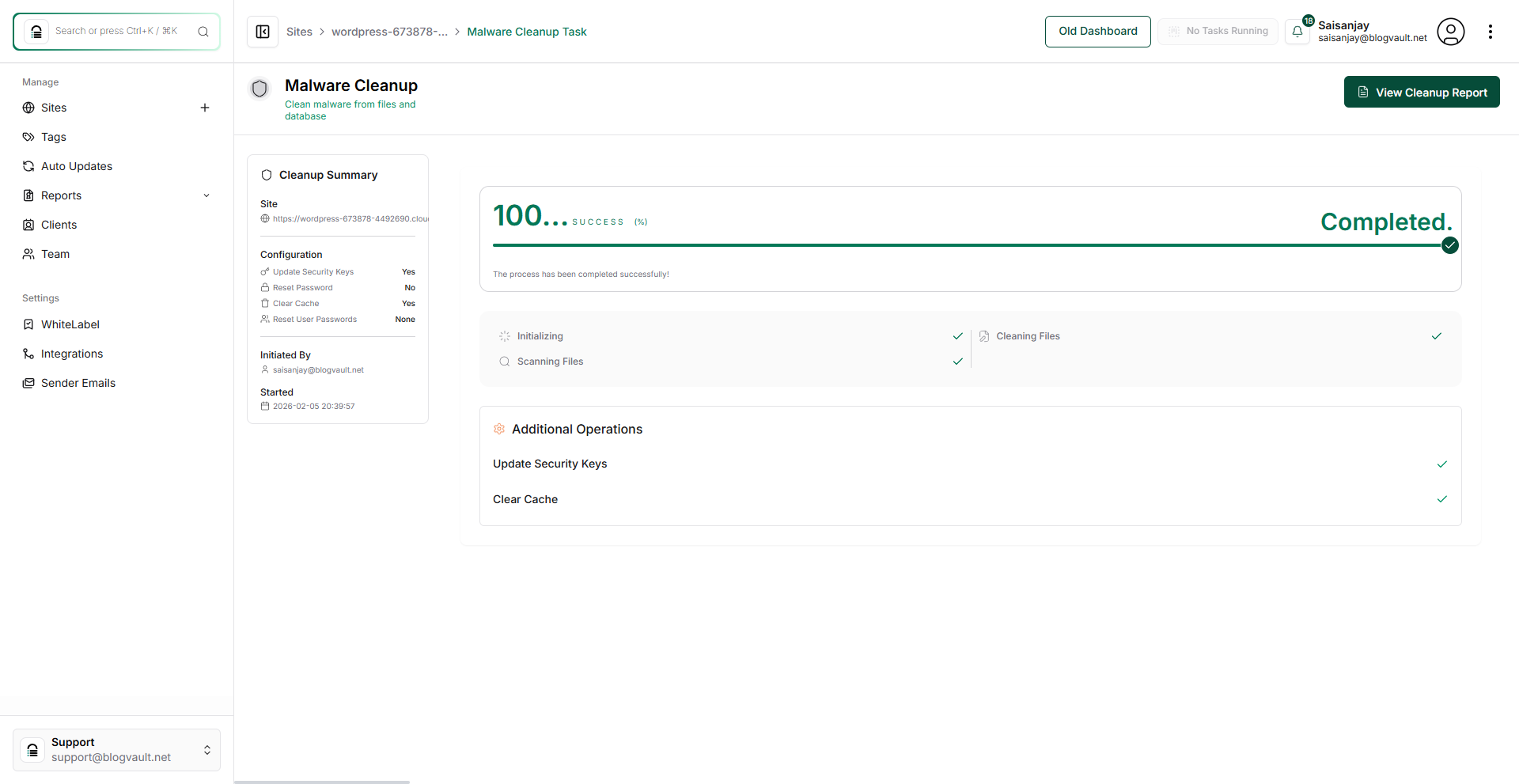Click the Support account logo icon
Image resolution: width=1519 pixels, height=784 pixels.
[32, 750]
